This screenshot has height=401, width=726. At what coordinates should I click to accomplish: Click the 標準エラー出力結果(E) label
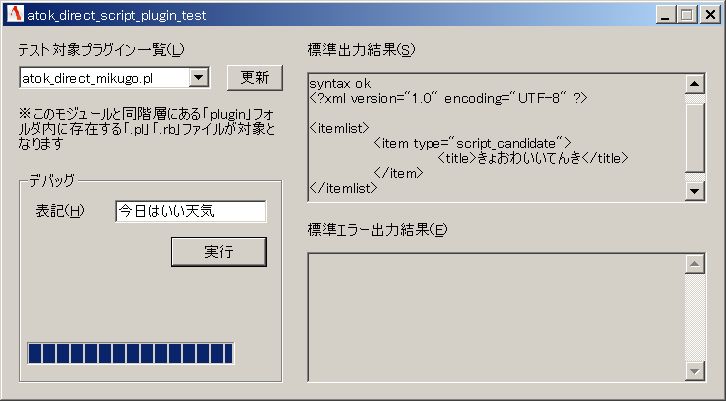click(x=377, y=229)
